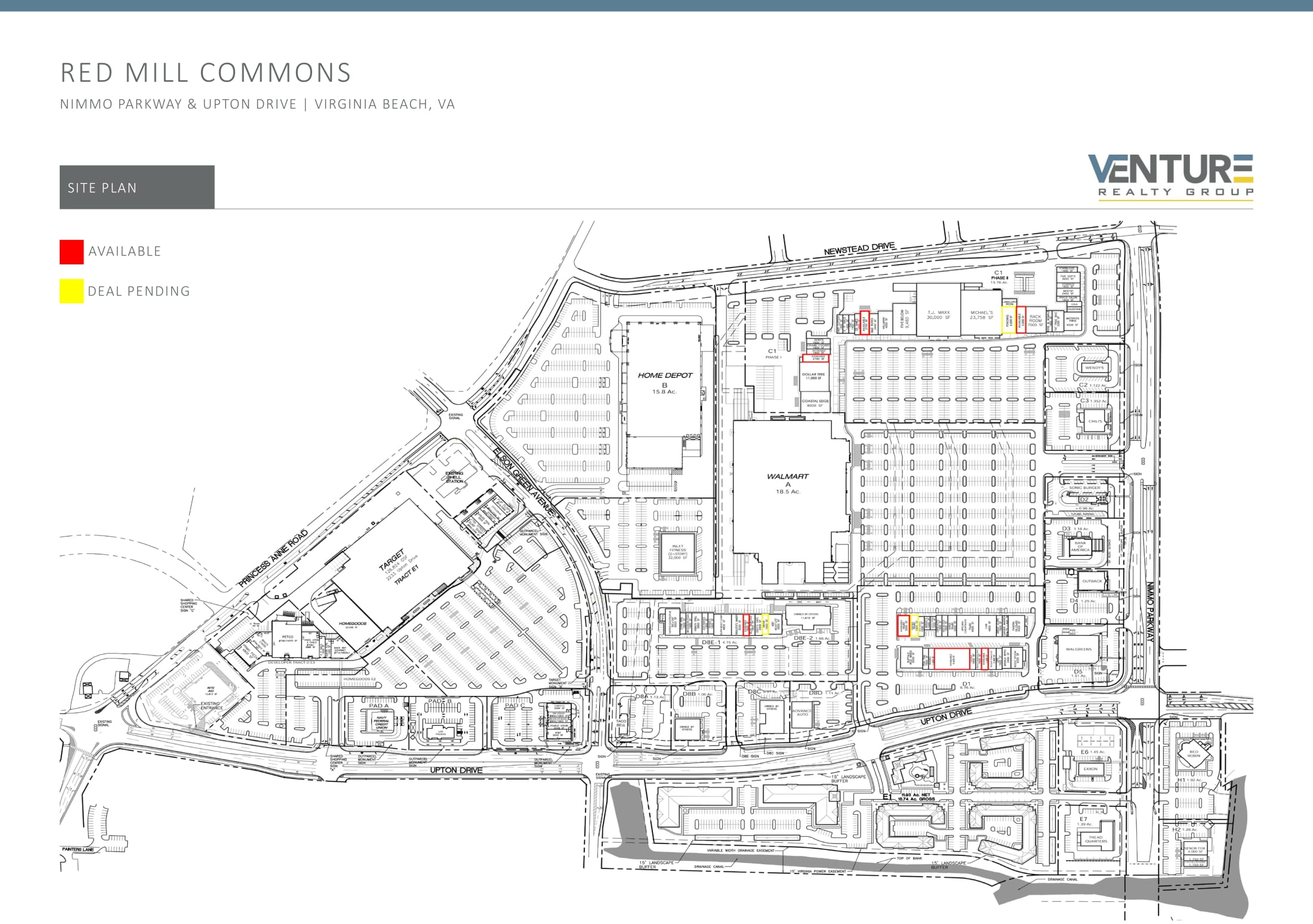Image resolution: width=1313 pixels, height=924 pixels.
Task: Click the yellow pending space in the D8E-1 strip
Action: (765, 624)
